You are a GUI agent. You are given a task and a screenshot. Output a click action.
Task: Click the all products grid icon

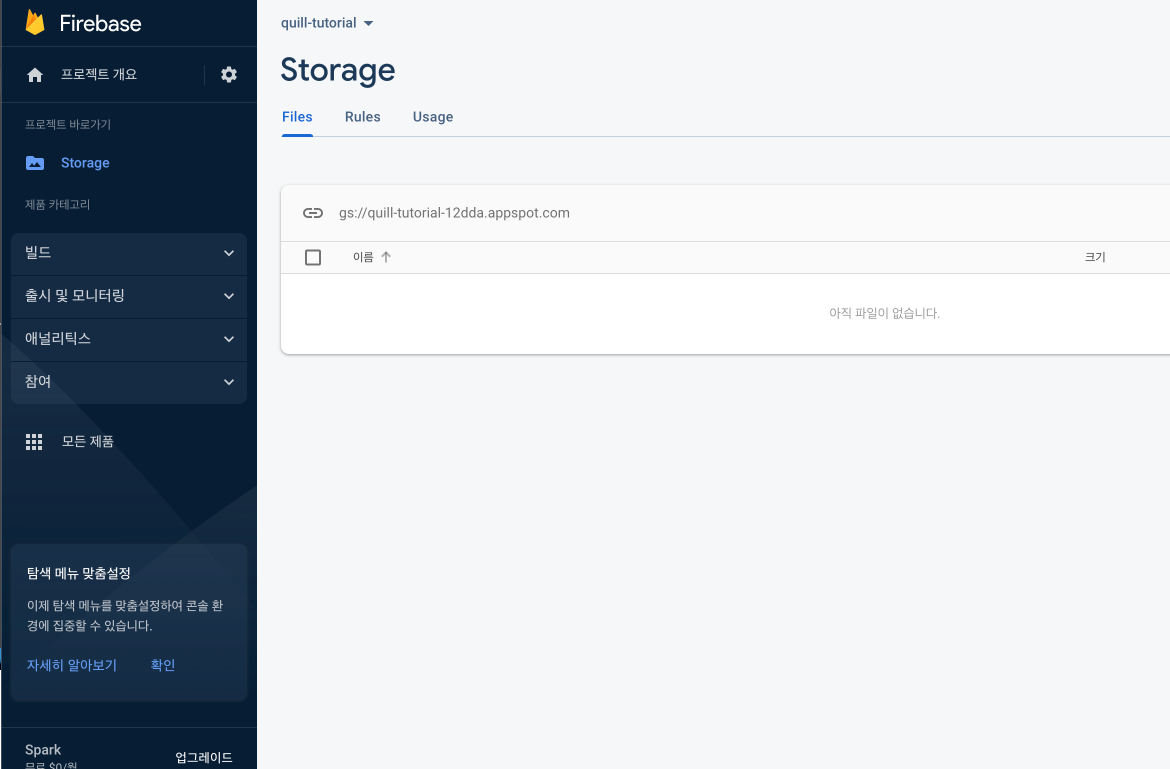pyautogui.click(x=34, y=442)
